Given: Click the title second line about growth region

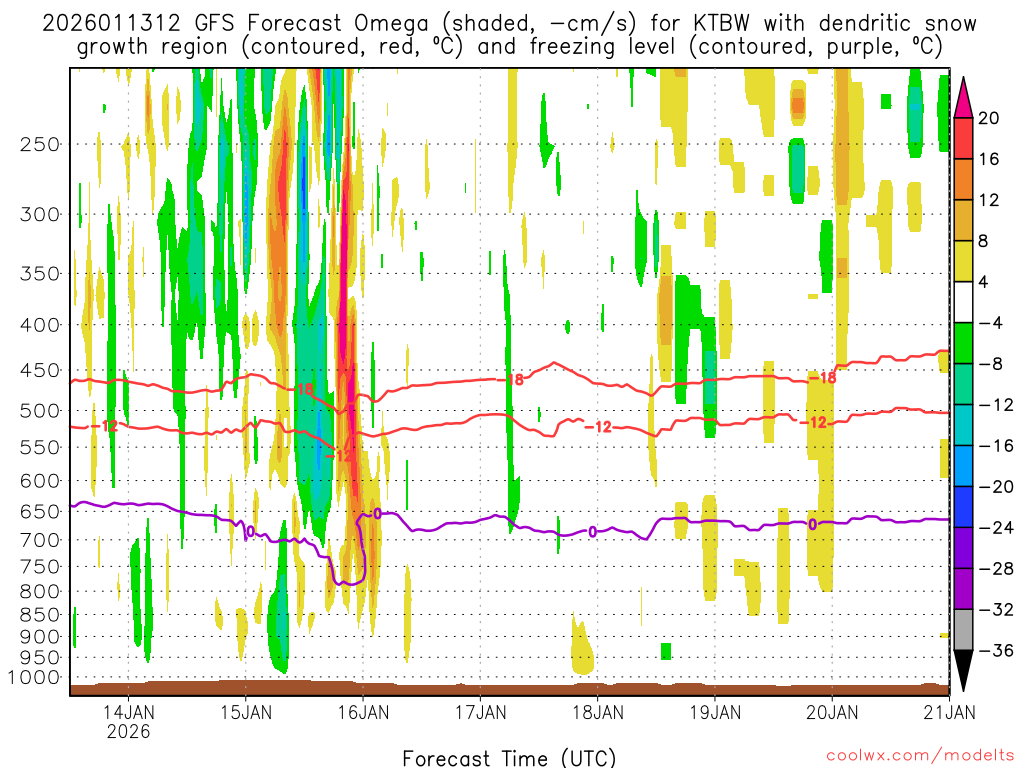Looking at the screenshot, I should [x=509, y=47].
